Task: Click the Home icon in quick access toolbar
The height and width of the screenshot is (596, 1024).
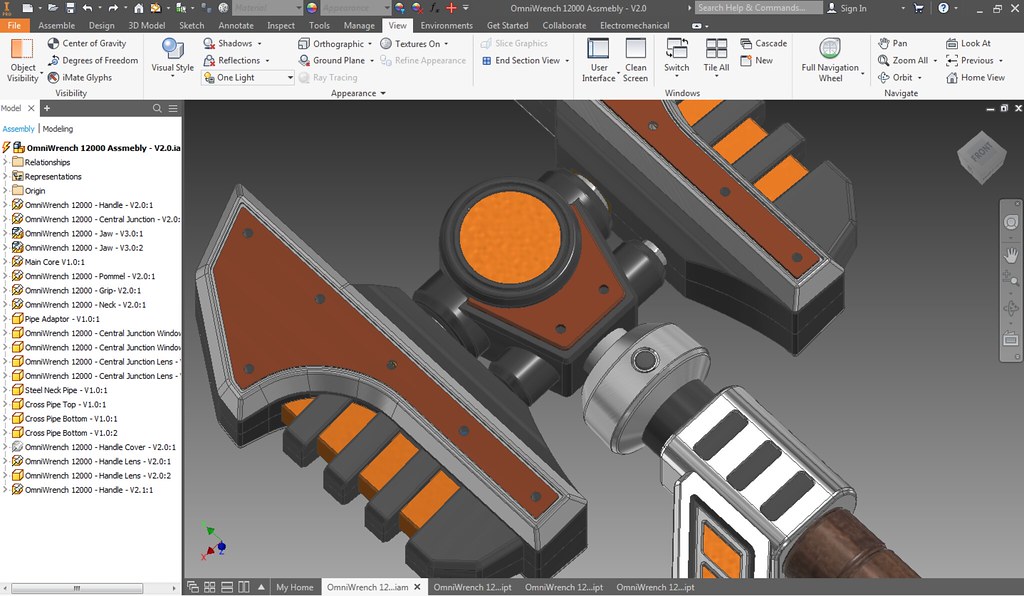Action: pos(138,8)
